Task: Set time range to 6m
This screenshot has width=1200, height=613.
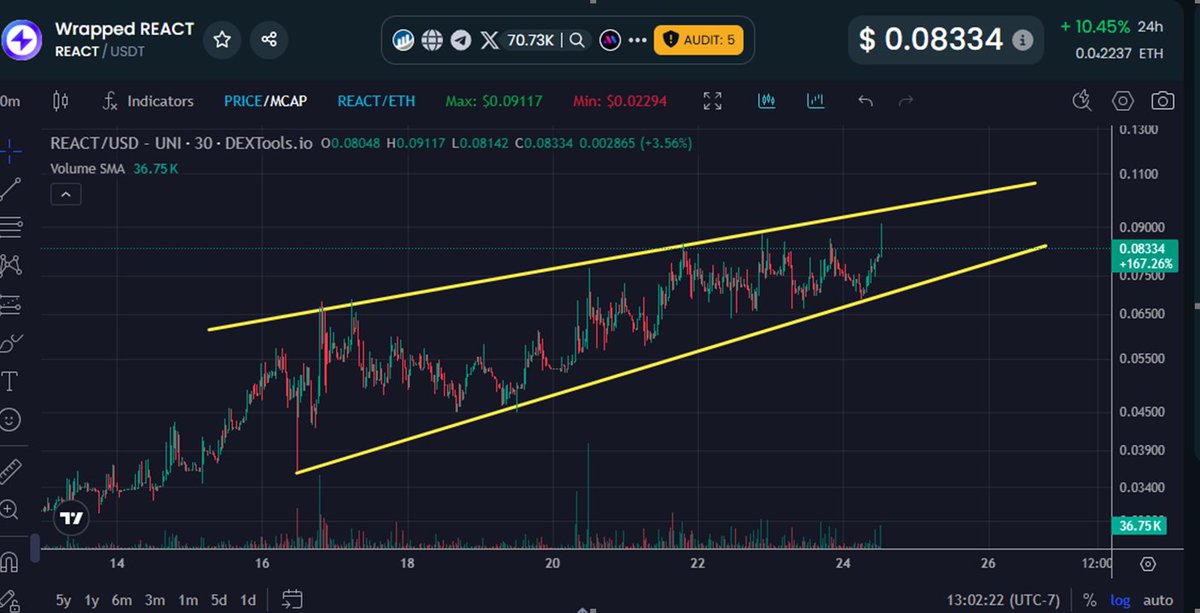Action: (x=122, y=600)
